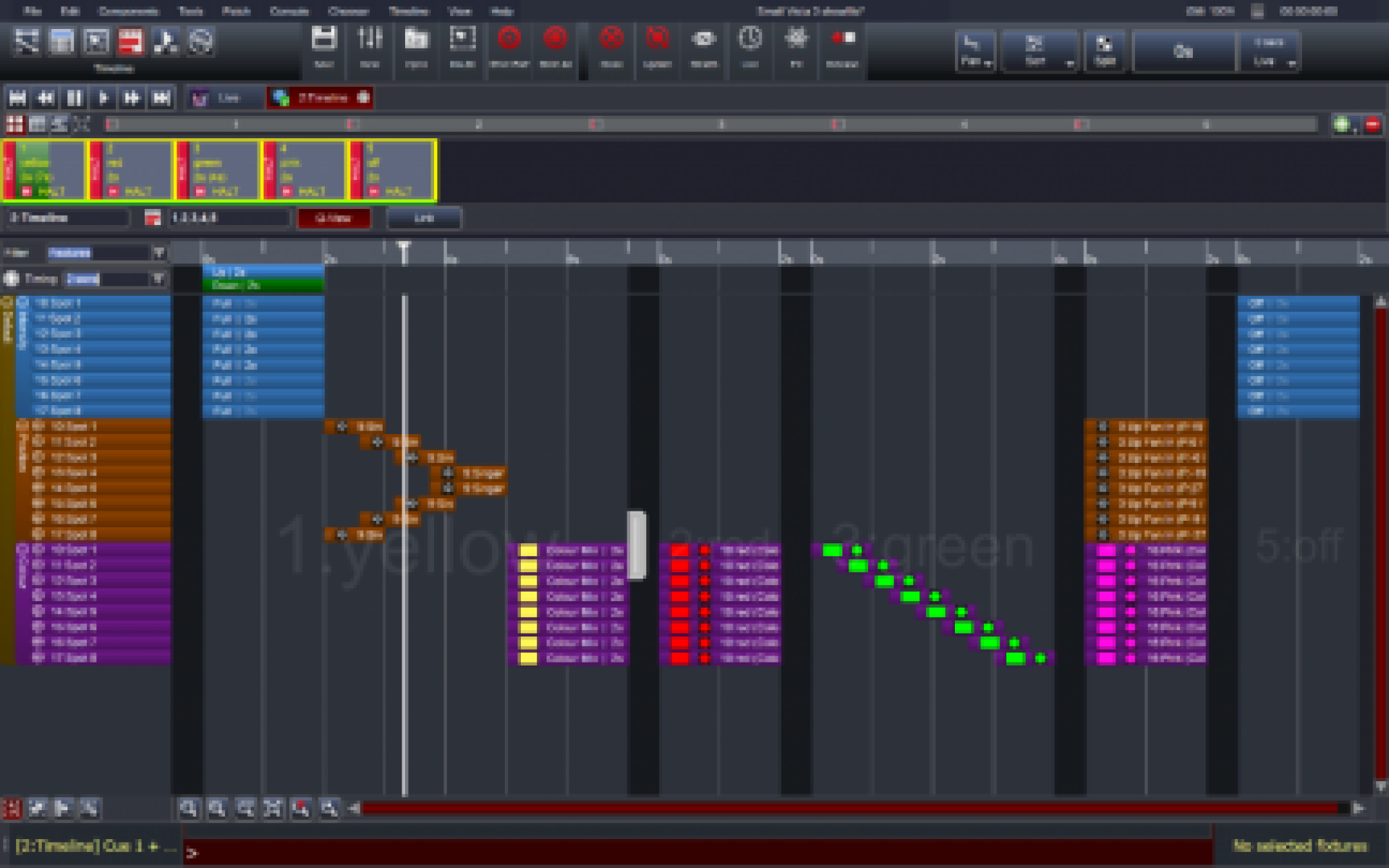Open the Patch menu
1389x868 pixels.
[236, 11]
